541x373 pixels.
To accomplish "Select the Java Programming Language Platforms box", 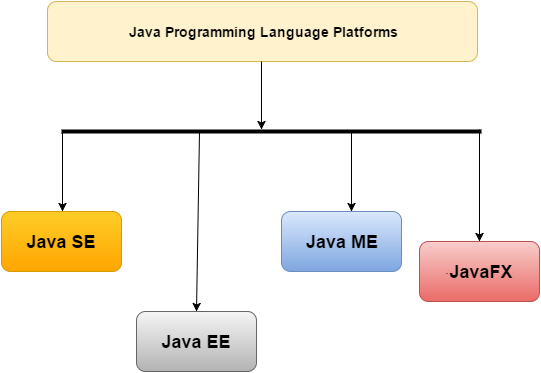I will 262,32.
